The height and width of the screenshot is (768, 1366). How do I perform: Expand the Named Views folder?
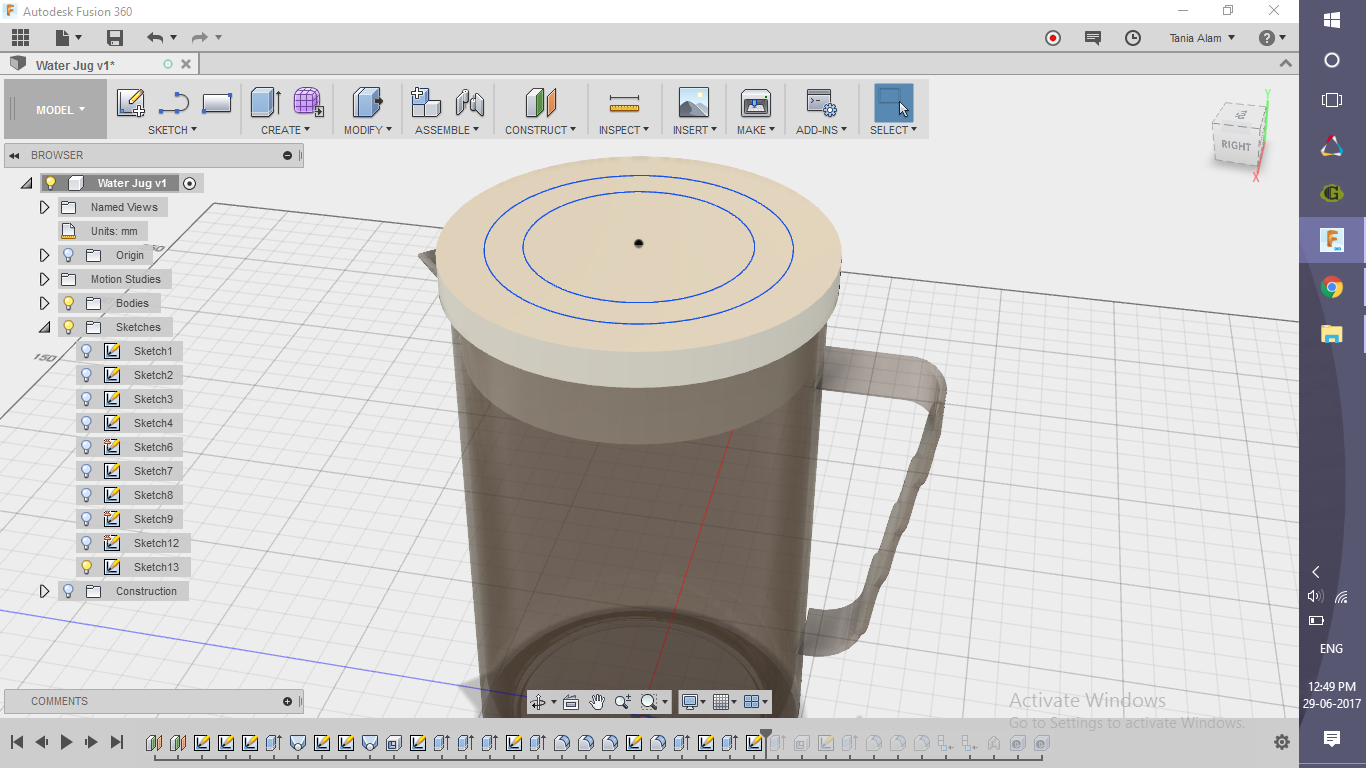(44, 207)
